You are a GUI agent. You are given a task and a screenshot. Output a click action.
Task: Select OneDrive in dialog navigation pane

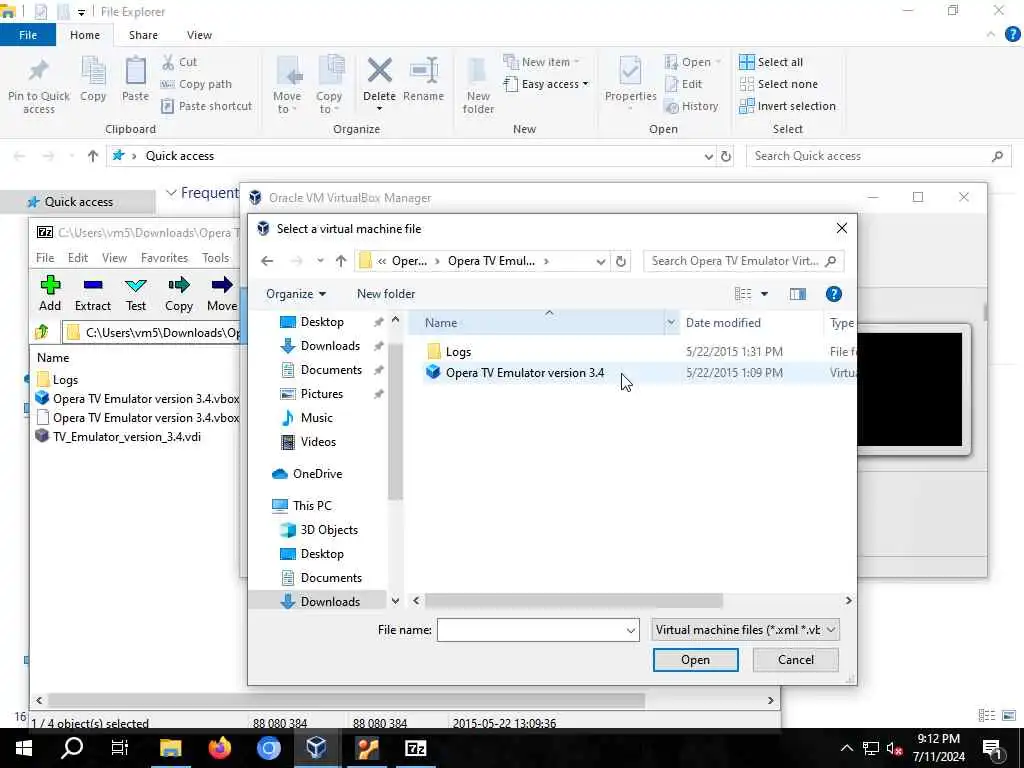coord(307,473)
